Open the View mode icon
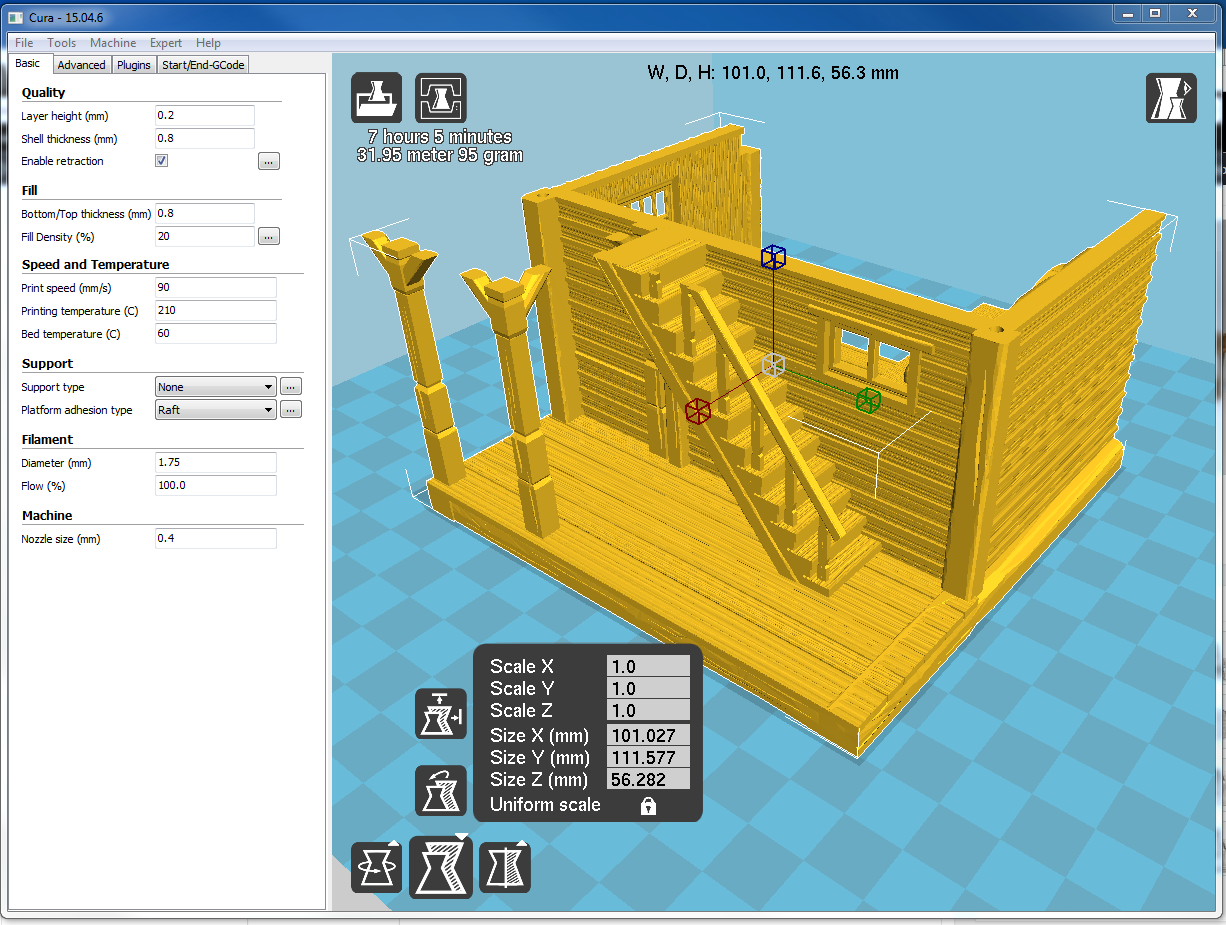This screenshot has width=1226, height=925. [1171, 98]
